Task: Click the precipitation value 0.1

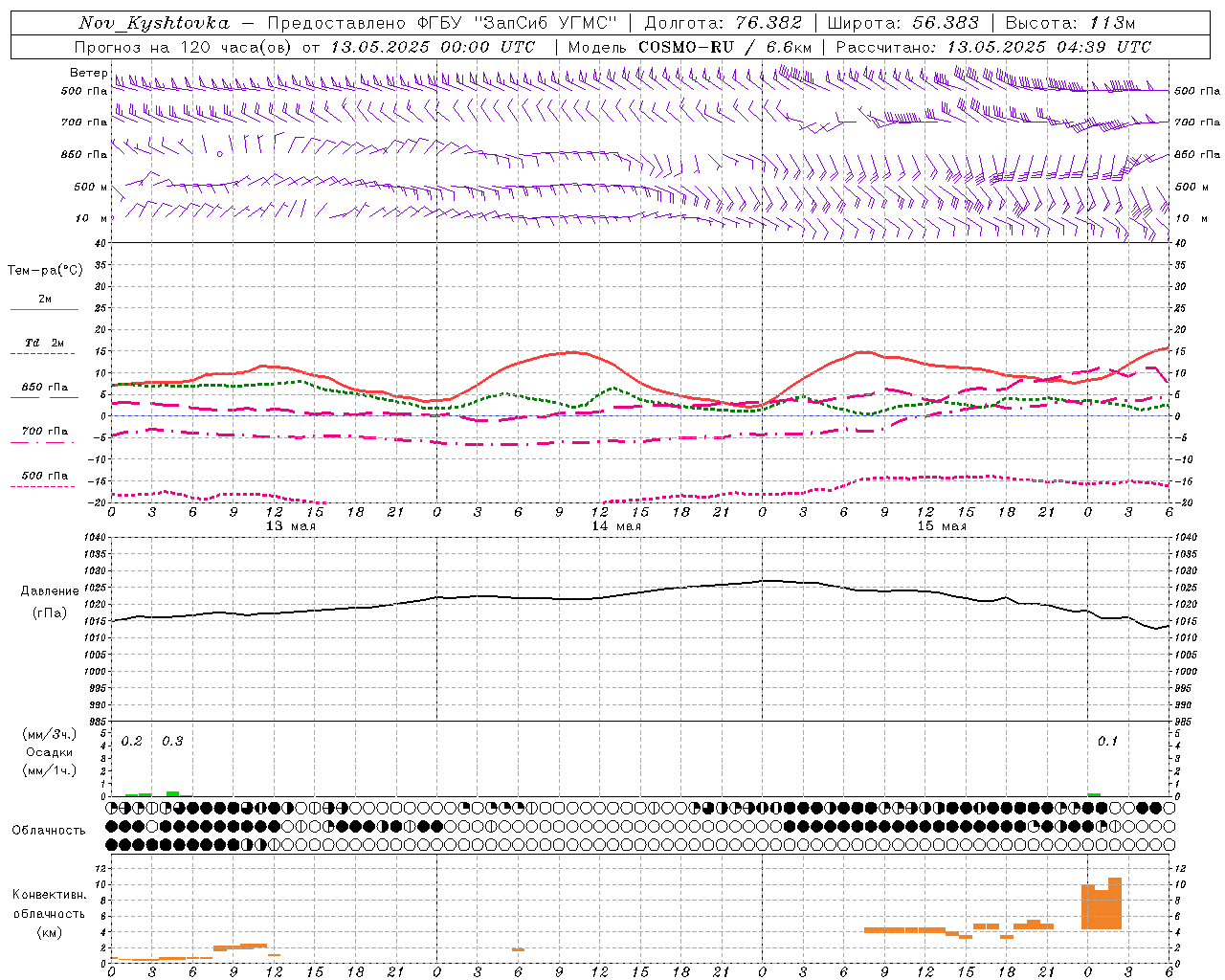Action: [x=1107, y=742]
